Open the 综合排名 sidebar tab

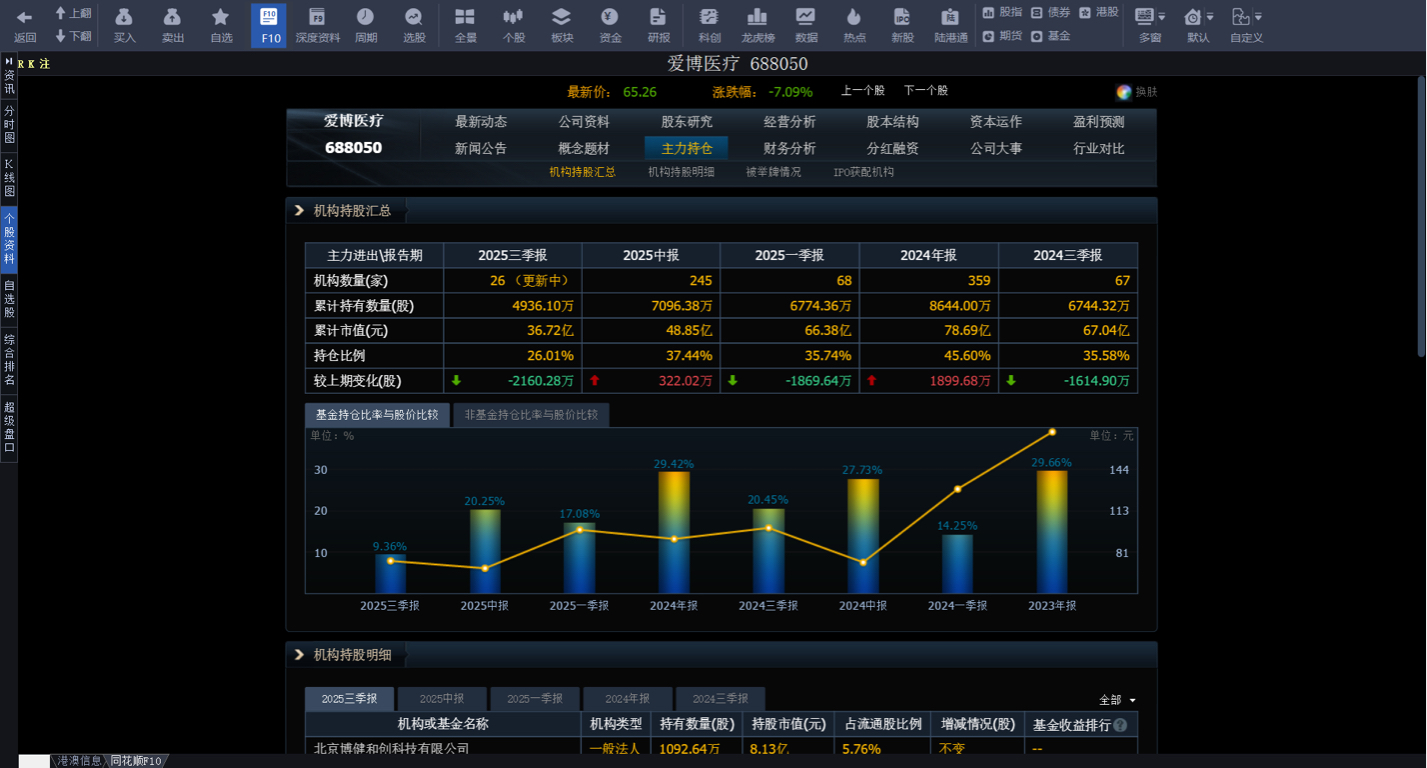[9, 359]
